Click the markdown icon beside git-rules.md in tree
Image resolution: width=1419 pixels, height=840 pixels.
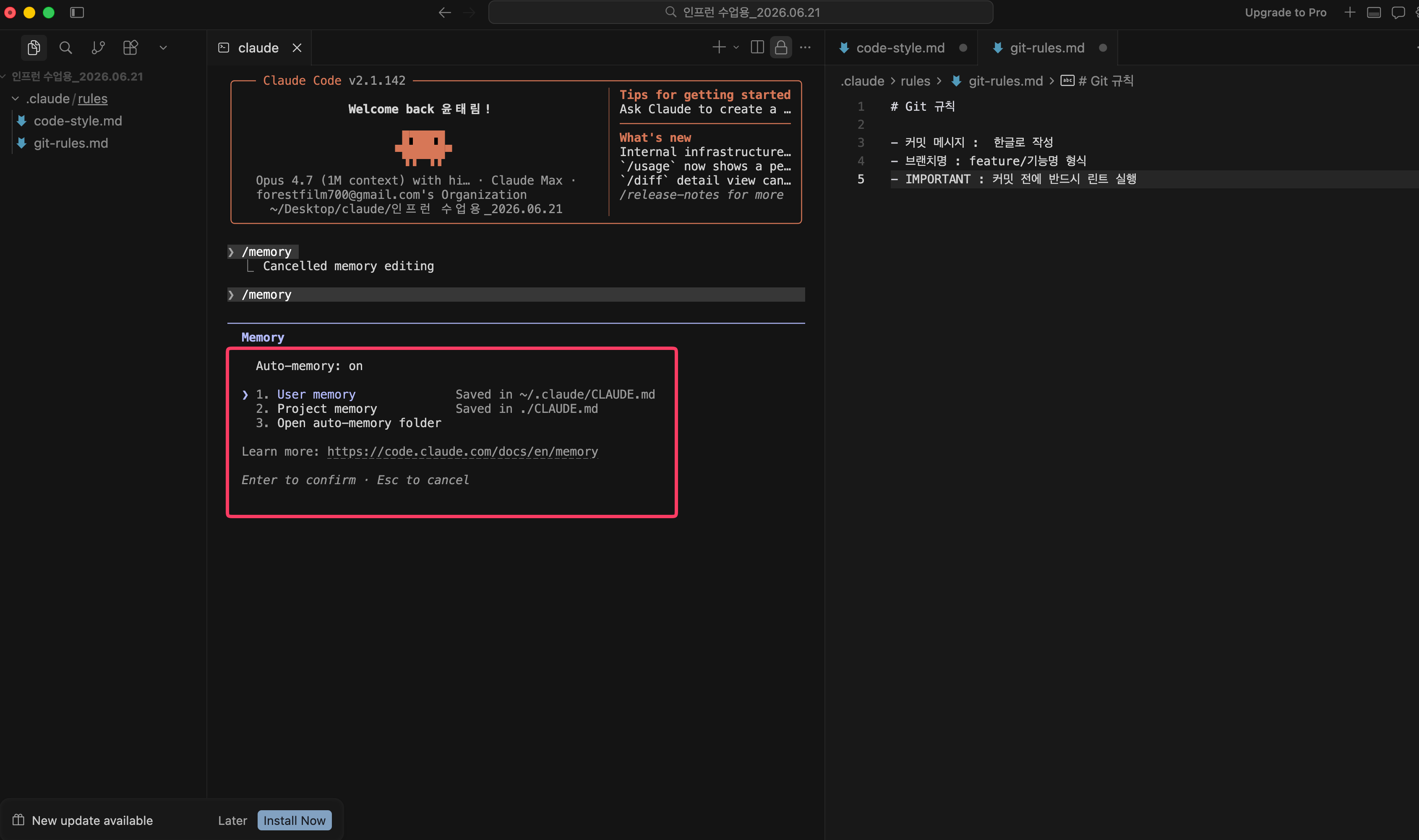21,143
